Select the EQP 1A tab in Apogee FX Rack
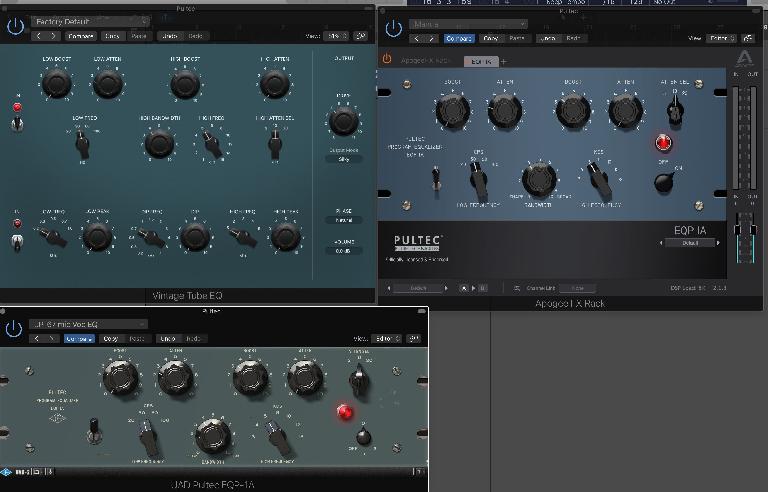This screenshot has height=492, width=768. click(x=480, y=61)
